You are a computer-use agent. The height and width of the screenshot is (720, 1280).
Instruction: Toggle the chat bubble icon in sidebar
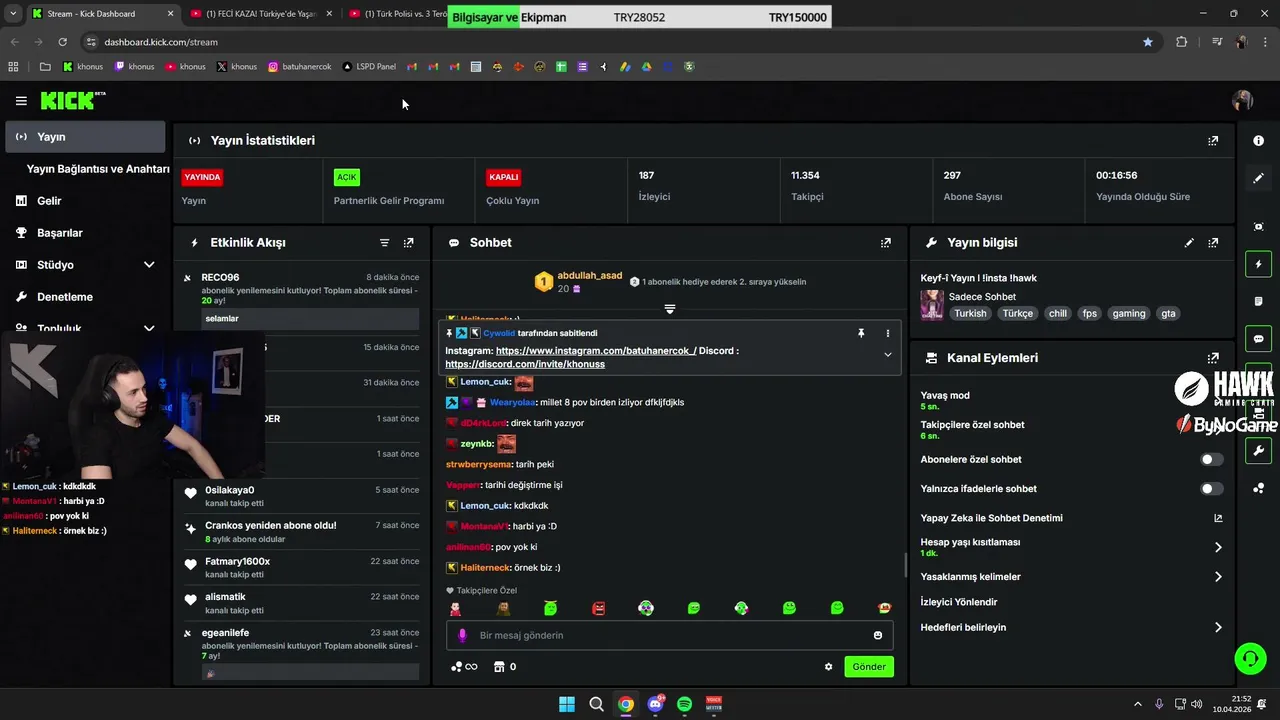point(1259,339)
